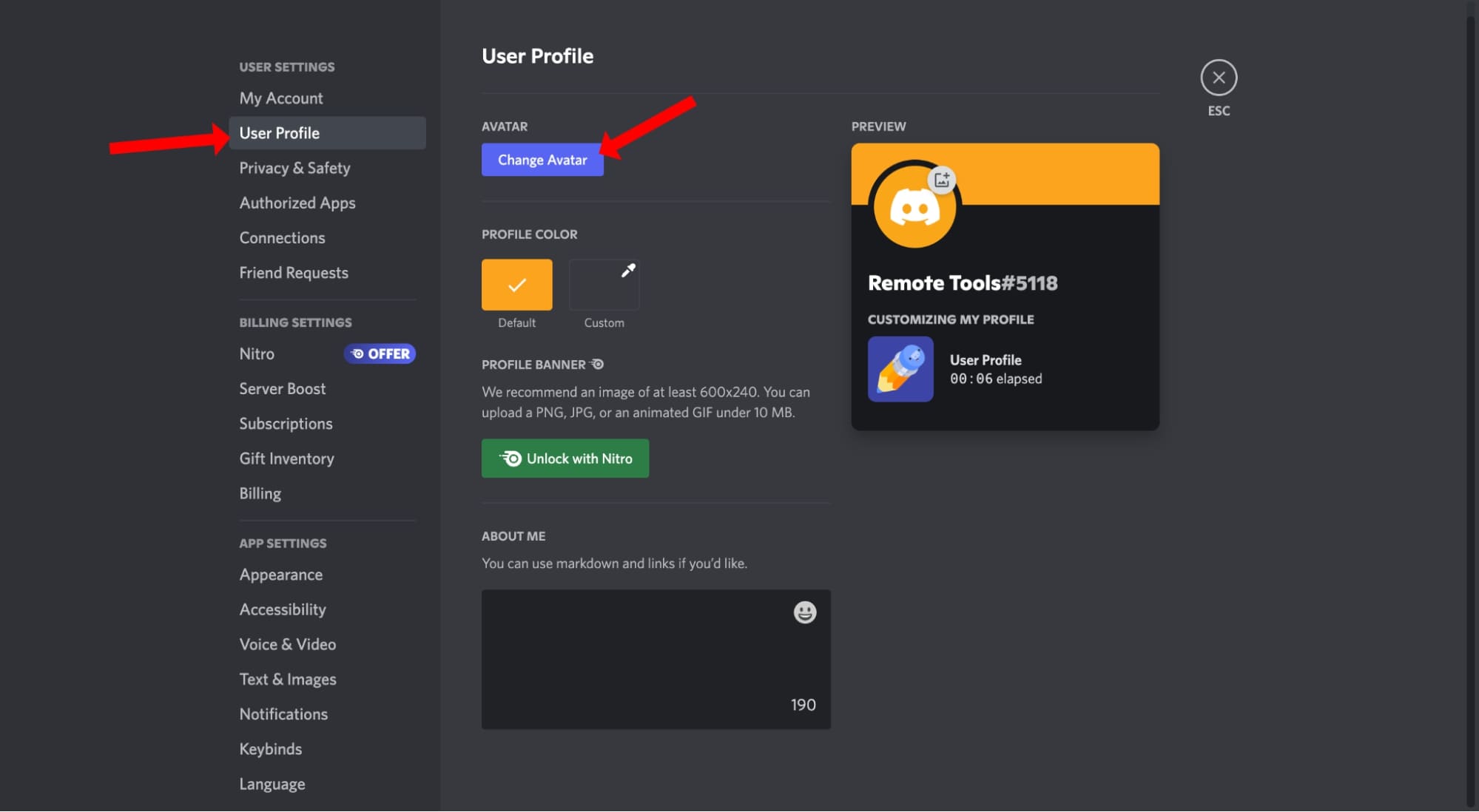The image size is (1479, 812).
Task: Click the 190 character counter
Action: [803, 705]
